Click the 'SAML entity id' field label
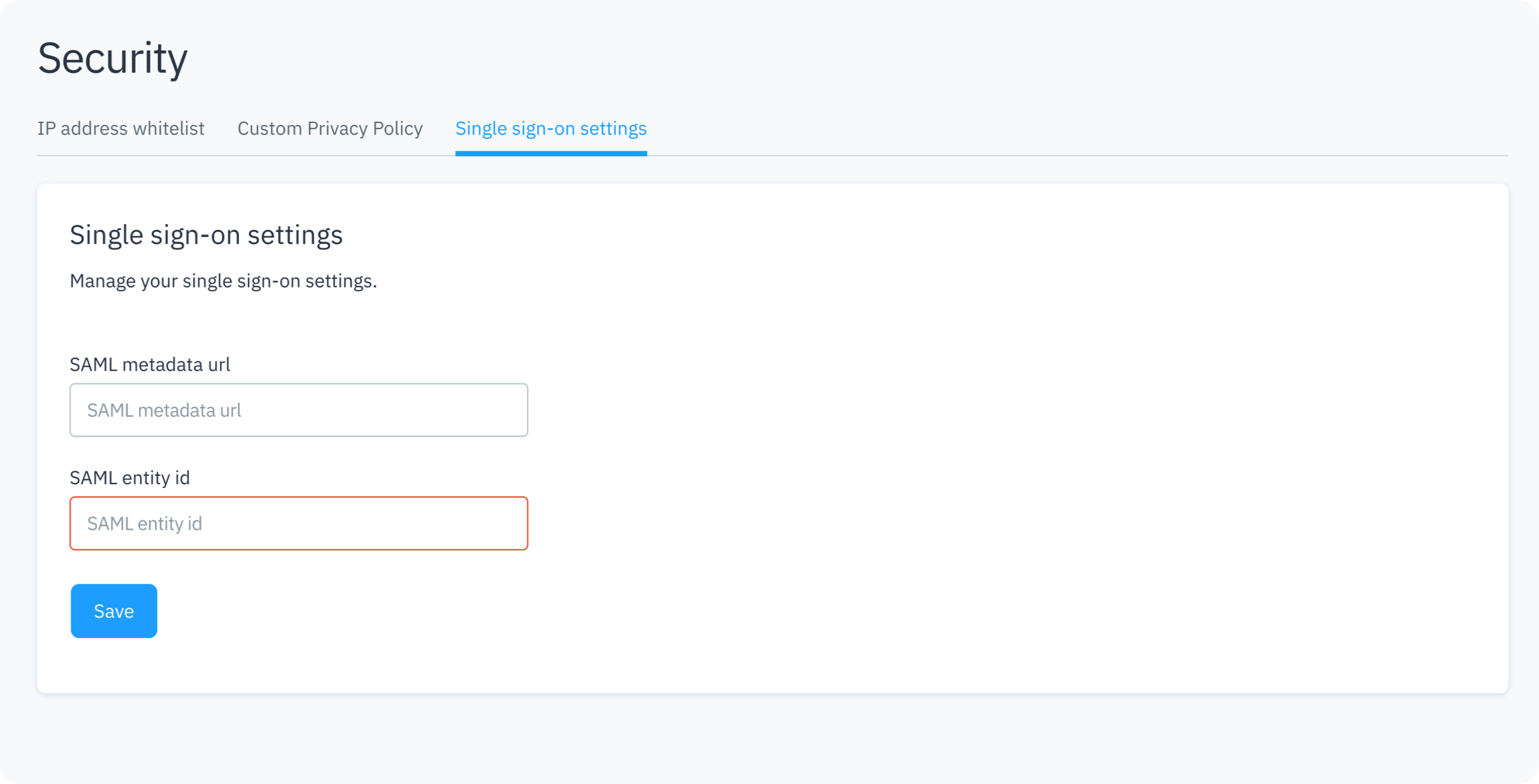The height and width of the screenshot is (784, 1539). (x=130, y=477)
